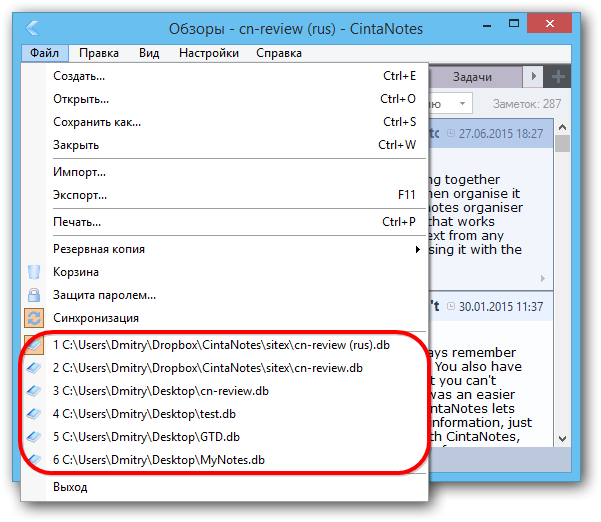Click clock icon beside 30.01.2015 11:37
This screenshot has width=601, height=522.
pyautogui.click(x=451, y=306)
